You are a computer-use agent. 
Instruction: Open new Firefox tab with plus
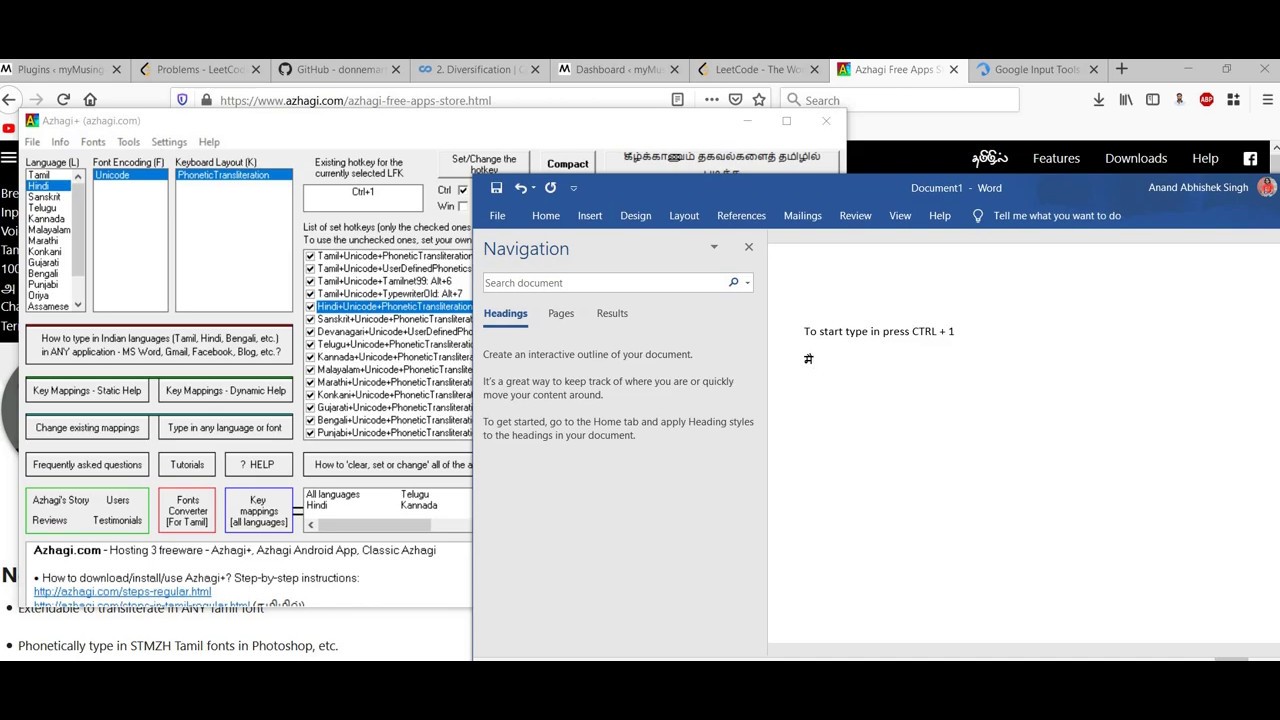click(x=1121, y=69)
